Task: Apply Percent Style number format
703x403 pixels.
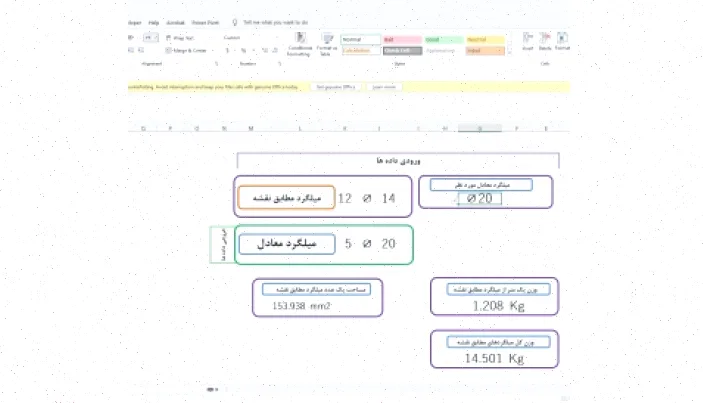Action: 241,50
